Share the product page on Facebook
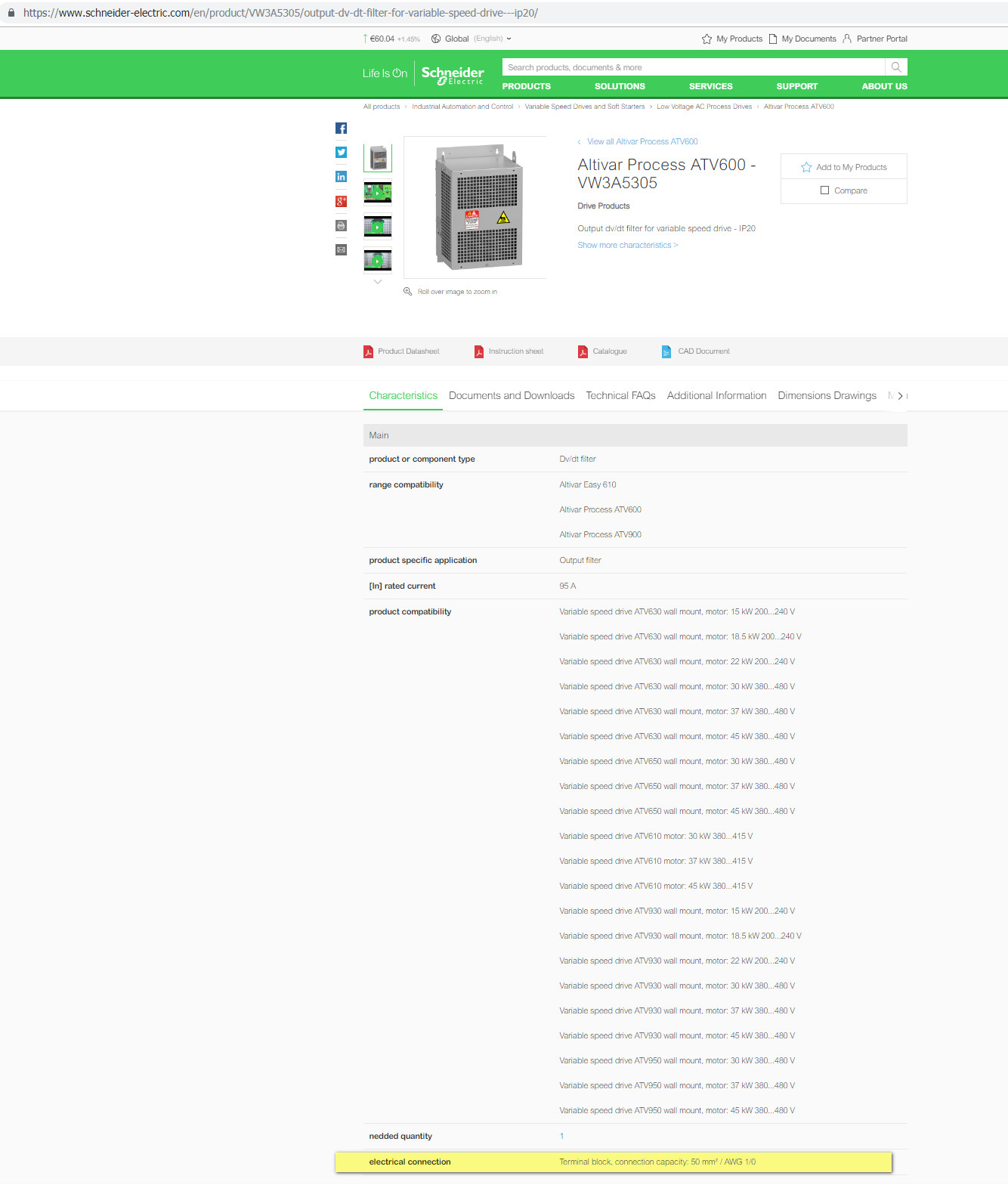 pos(341,128)
